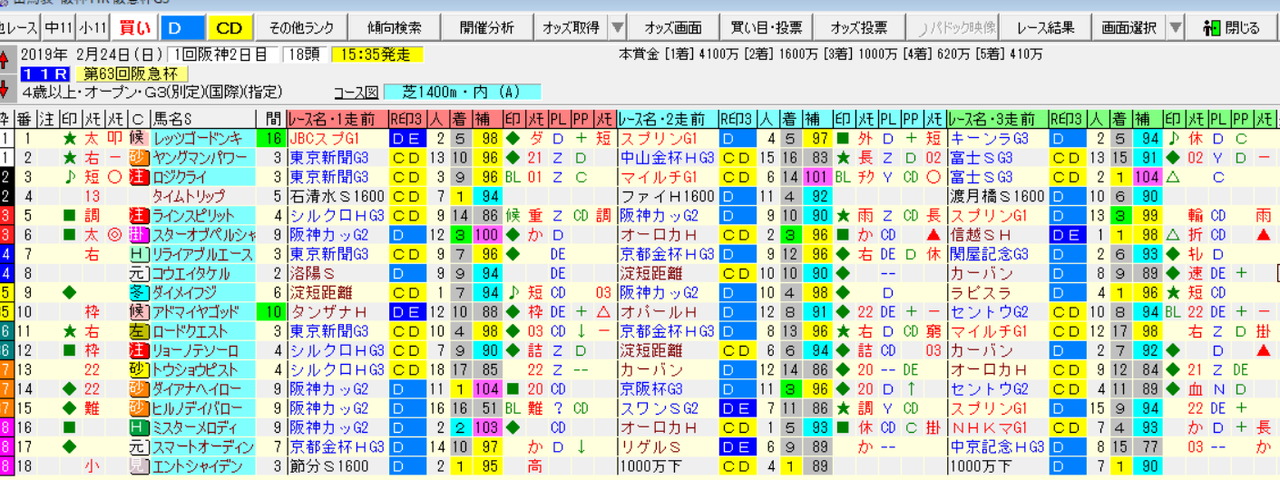Viewport: 1280px width, 480px height.
Task: Click the 左 badge beside ロードクエスト
Action: coord(138,331)
